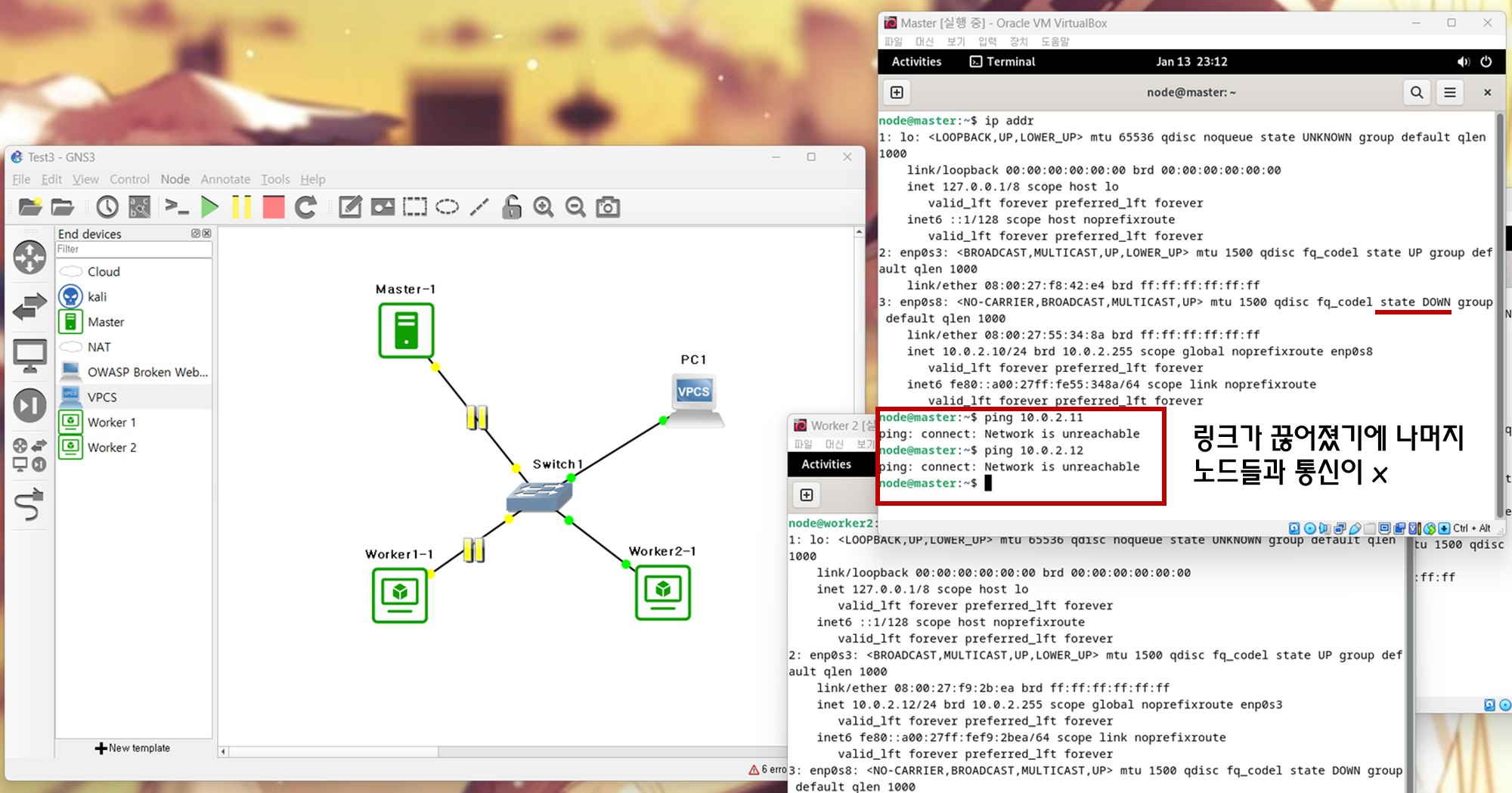Select OWASP Broken Web template

(x=134, y=372)
